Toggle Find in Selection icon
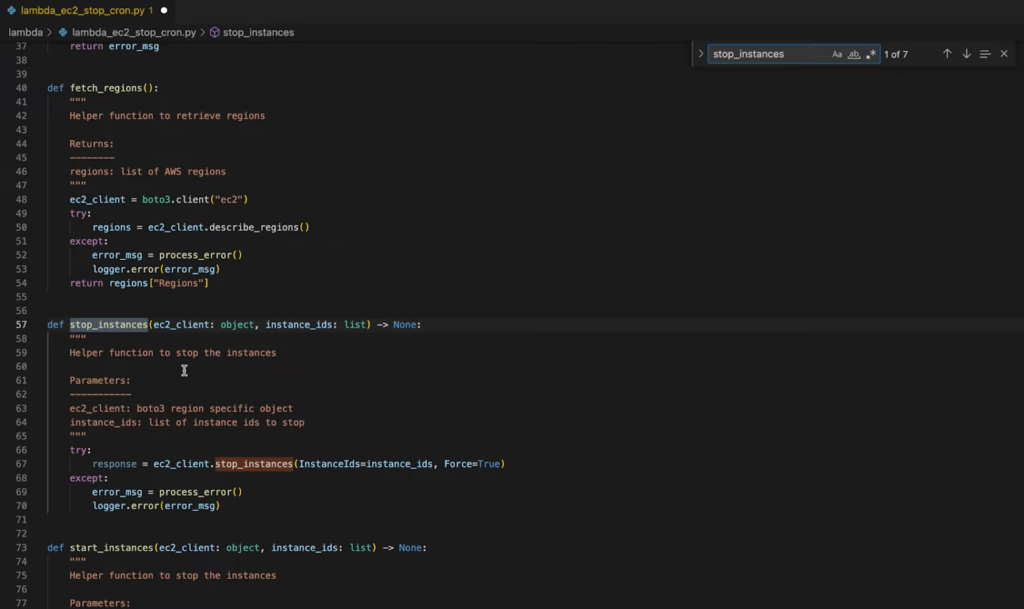Viewport: 1024px width, 609px height. [985, 54]
